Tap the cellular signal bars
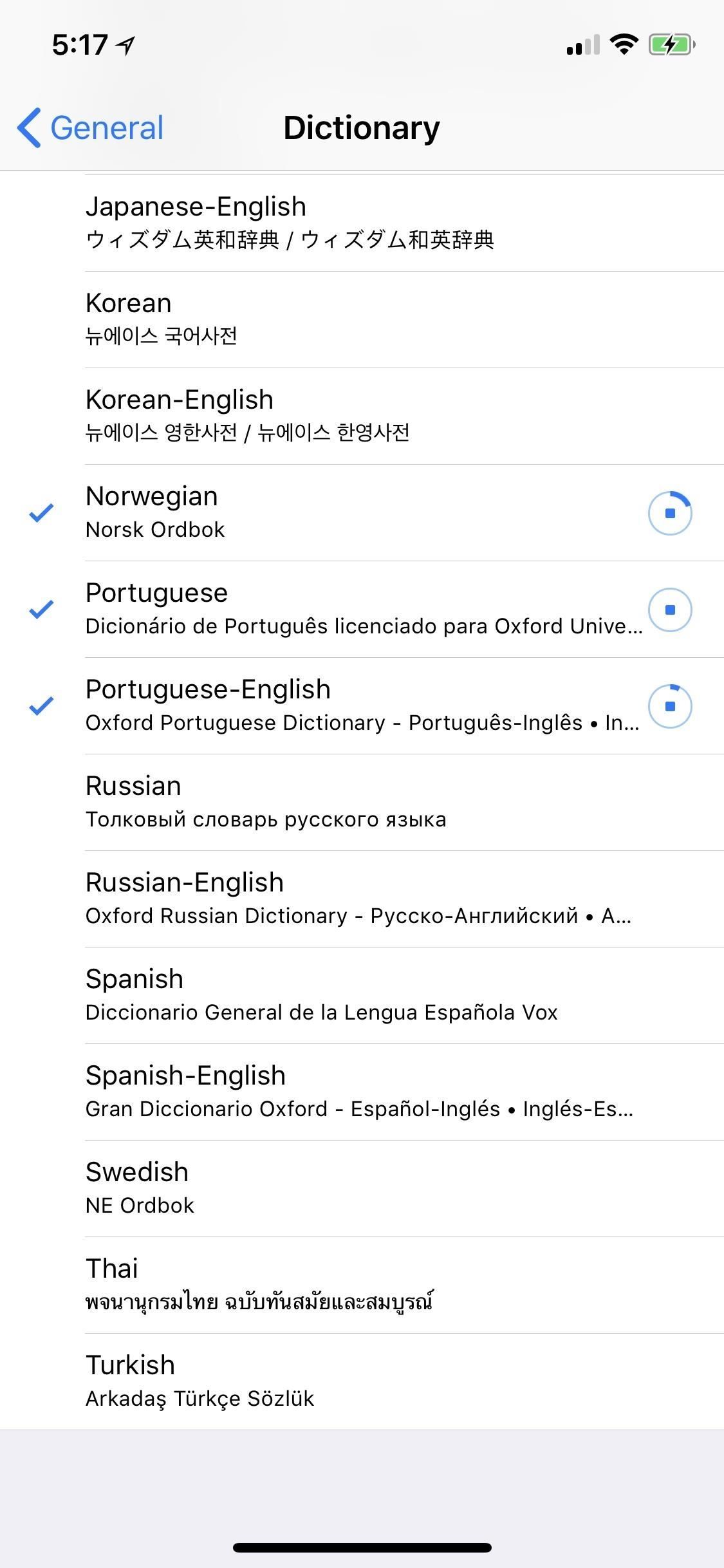 coord(582,45)
